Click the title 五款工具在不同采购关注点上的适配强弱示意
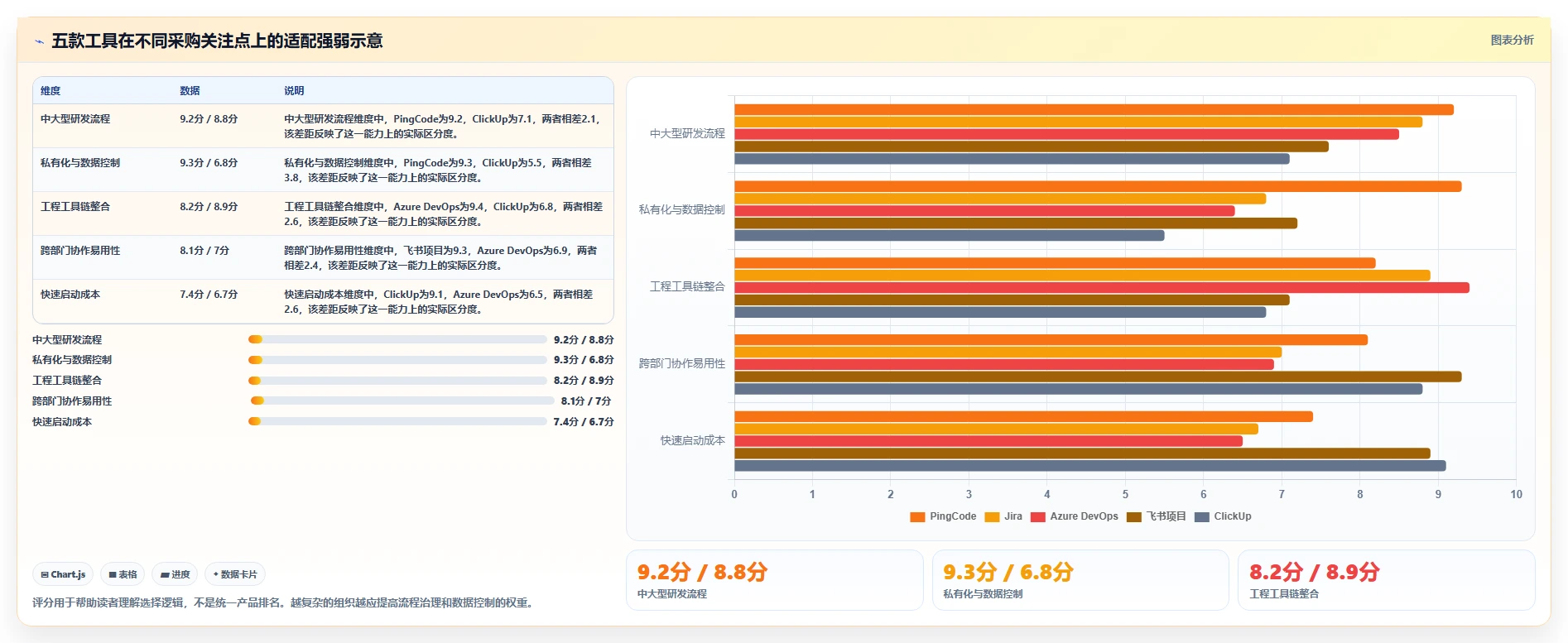 point(217,41)
